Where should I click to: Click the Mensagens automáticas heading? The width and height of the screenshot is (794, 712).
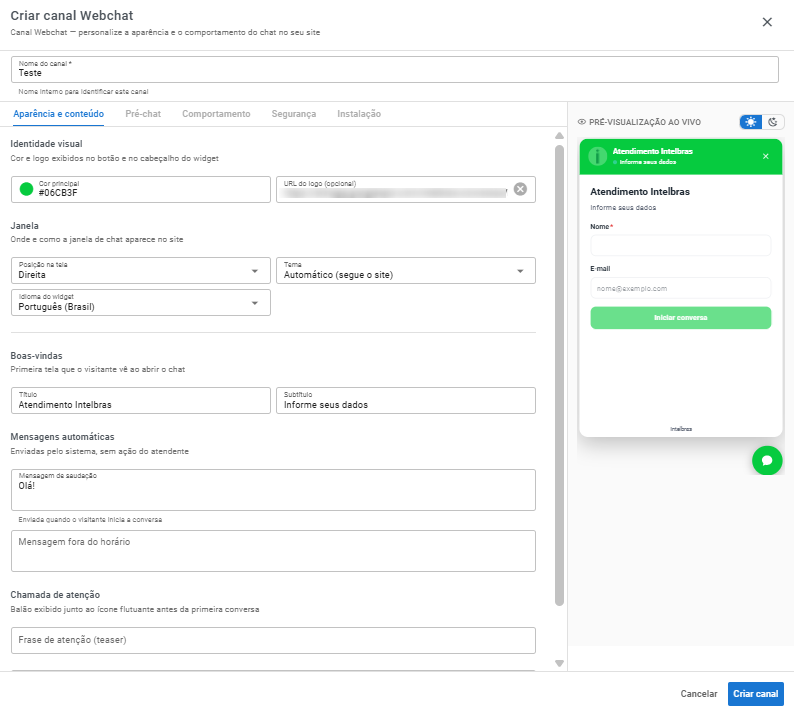pos(62,437)
